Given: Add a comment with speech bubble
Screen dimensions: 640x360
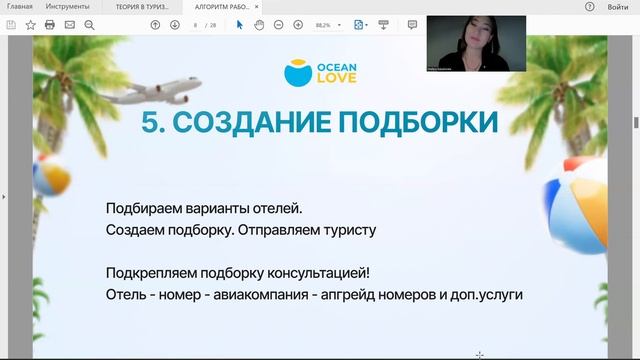Looking at the screenshot, I should pos(412,25).
